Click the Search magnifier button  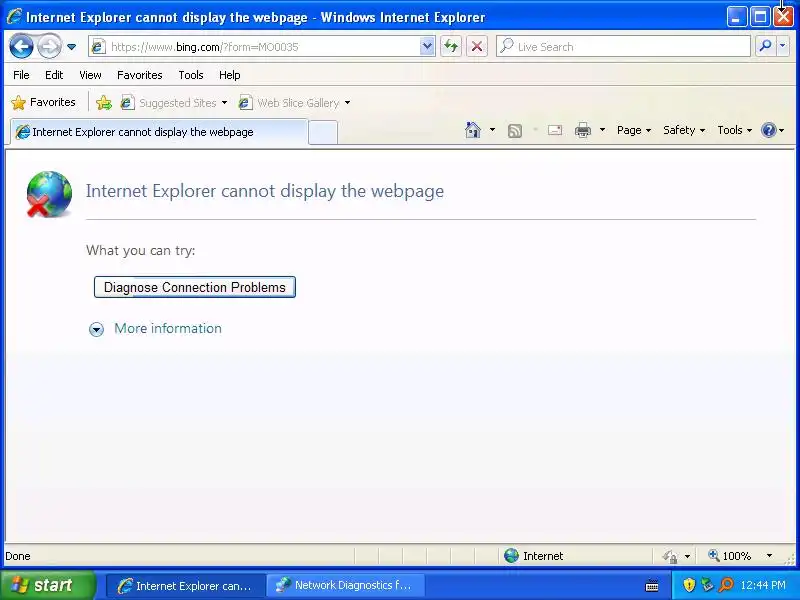point(765,47)
